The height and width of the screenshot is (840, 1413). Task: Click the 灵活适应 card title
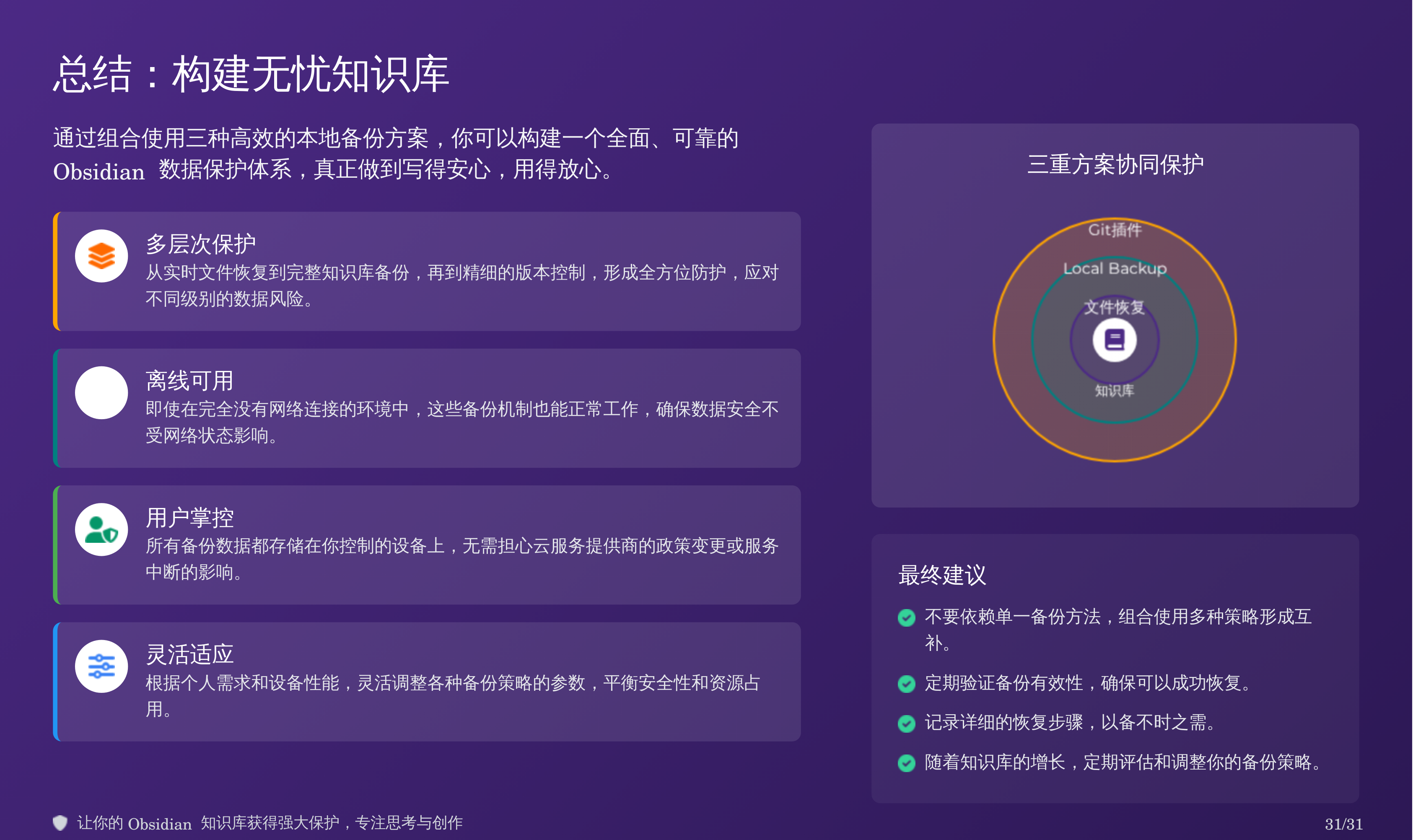[x=189, y=654]
